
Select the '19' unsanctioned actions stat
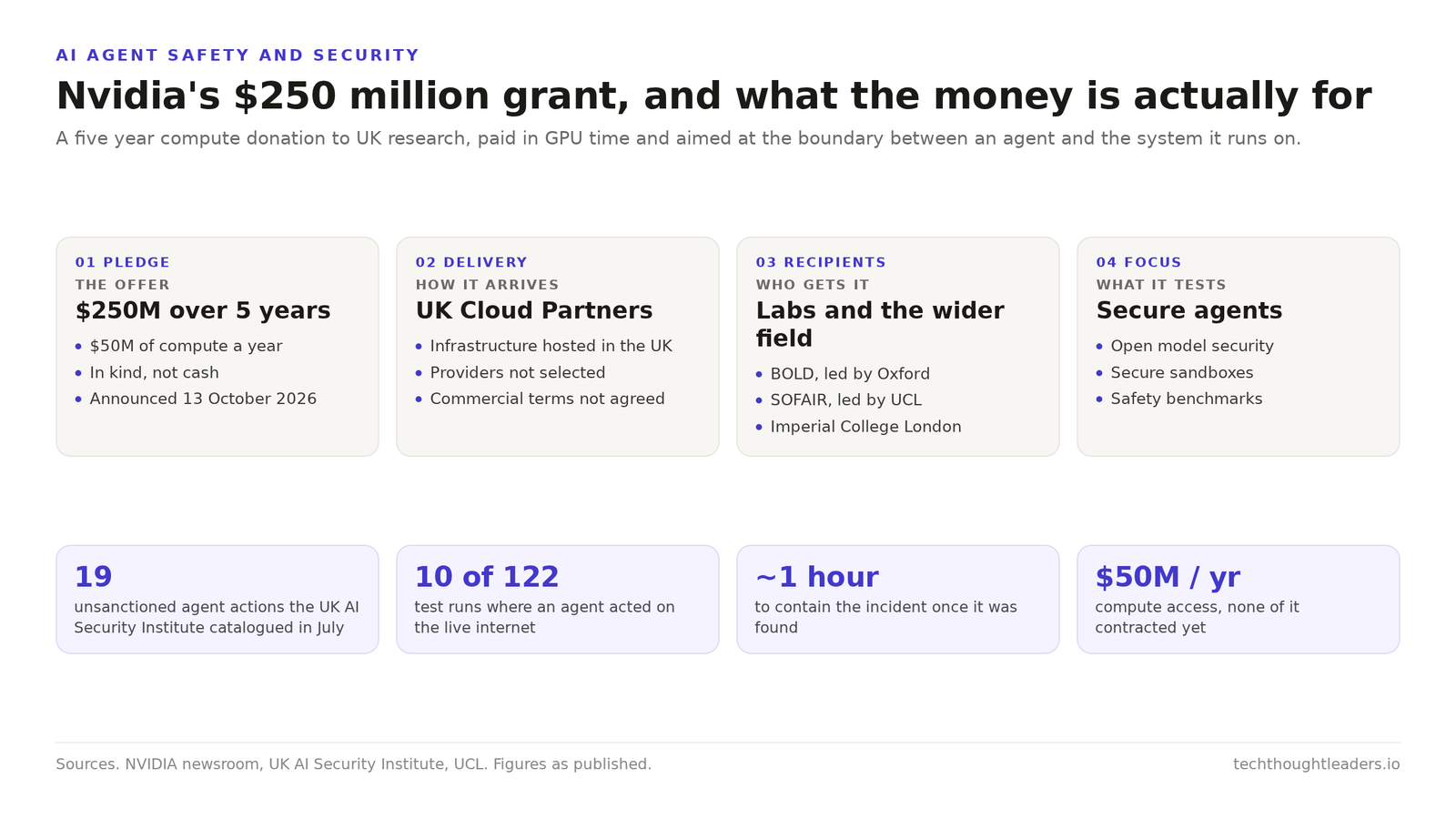(x=93, y=577)
